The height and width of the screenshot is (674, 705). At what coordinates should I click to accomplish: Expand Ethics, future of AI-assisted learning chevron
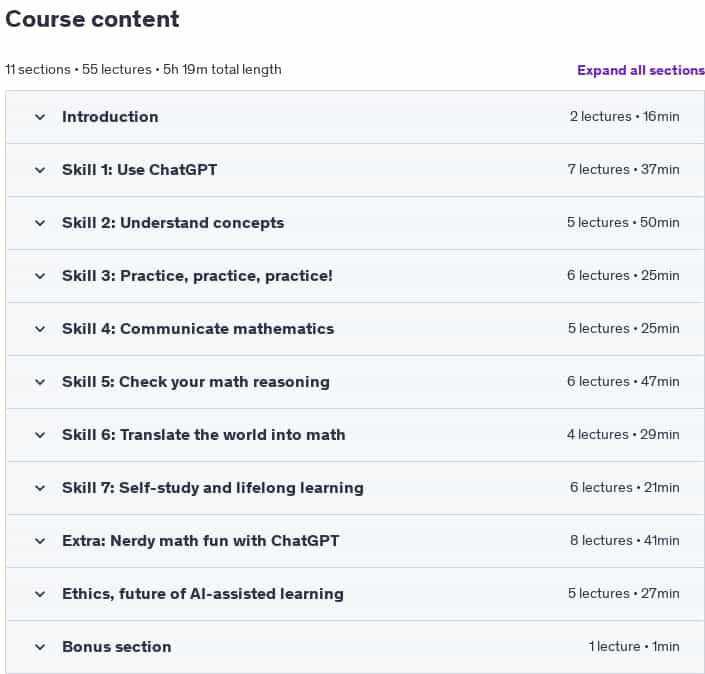40,594
